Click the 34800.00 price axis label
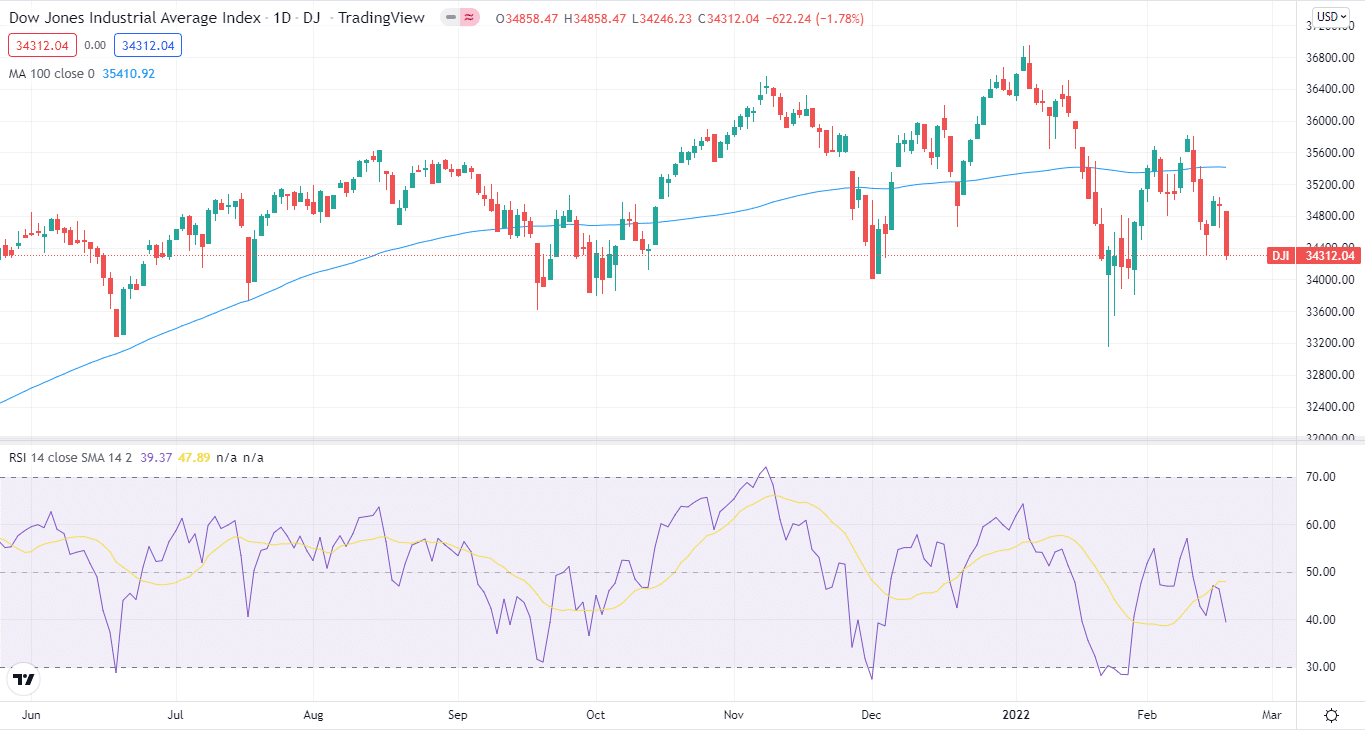Image resolution: width=1365 pixels, height=731 pixels. [1331, 216]
